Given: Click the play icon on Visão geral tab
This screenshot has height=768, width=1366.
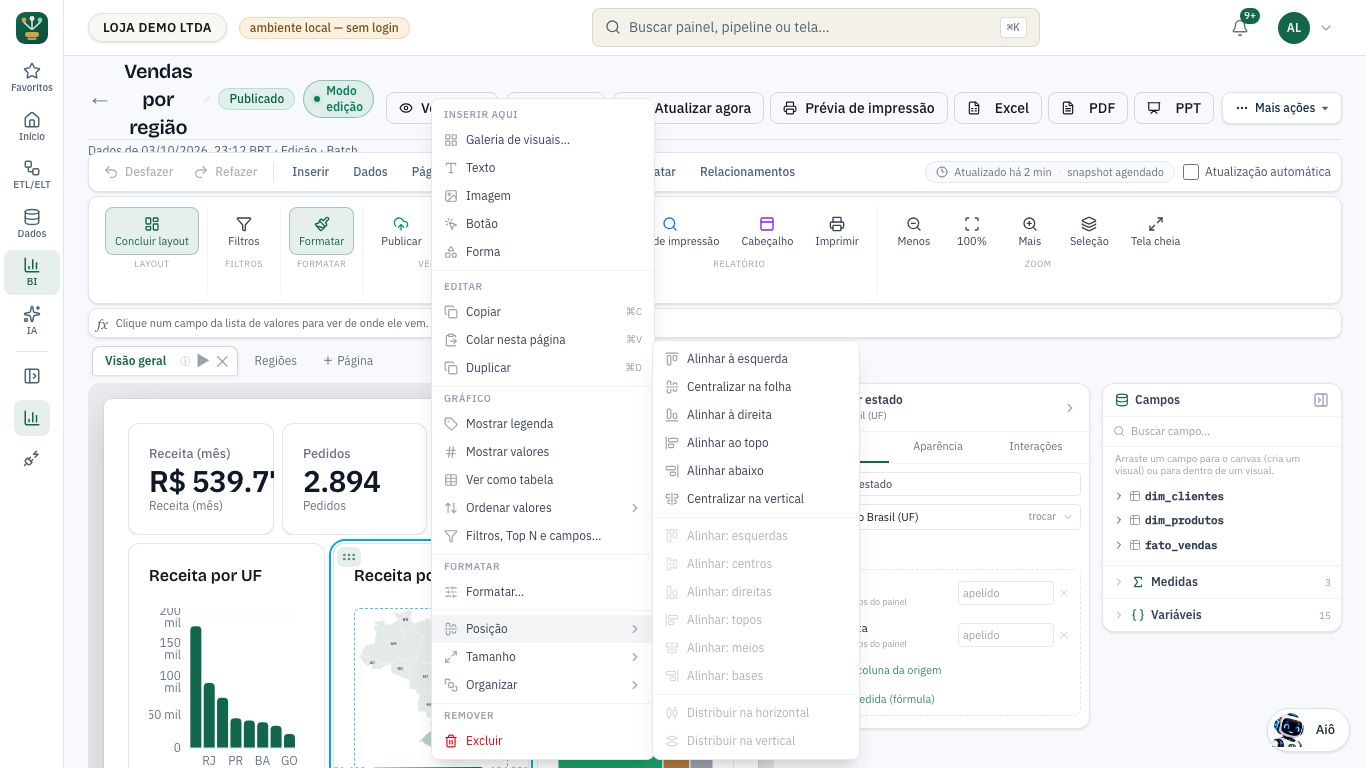Looking at the screenshot, I should [x=203, y=361].
